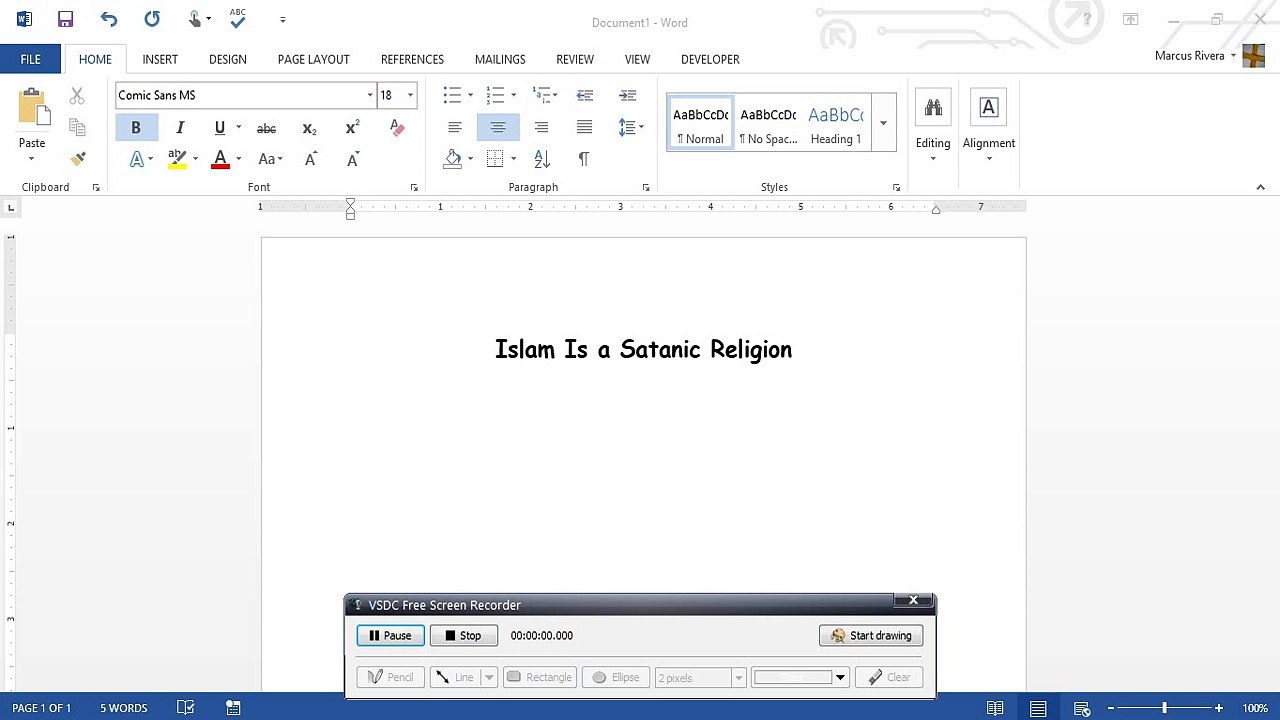Click Start drawing in VSDC recorder
This screenshot has height=720, width=1280.
point(871,635)
